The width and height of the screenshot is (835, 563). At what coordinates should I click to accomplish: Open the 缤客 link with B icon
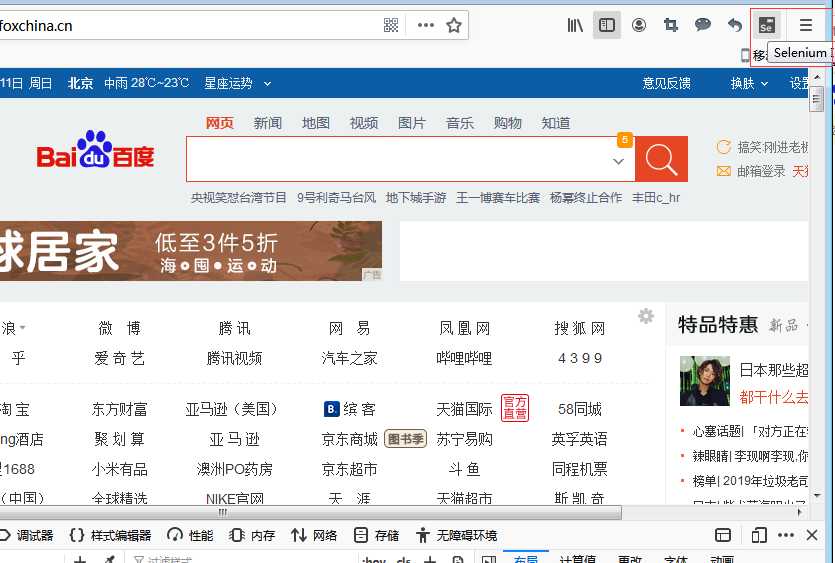(349, 409)
